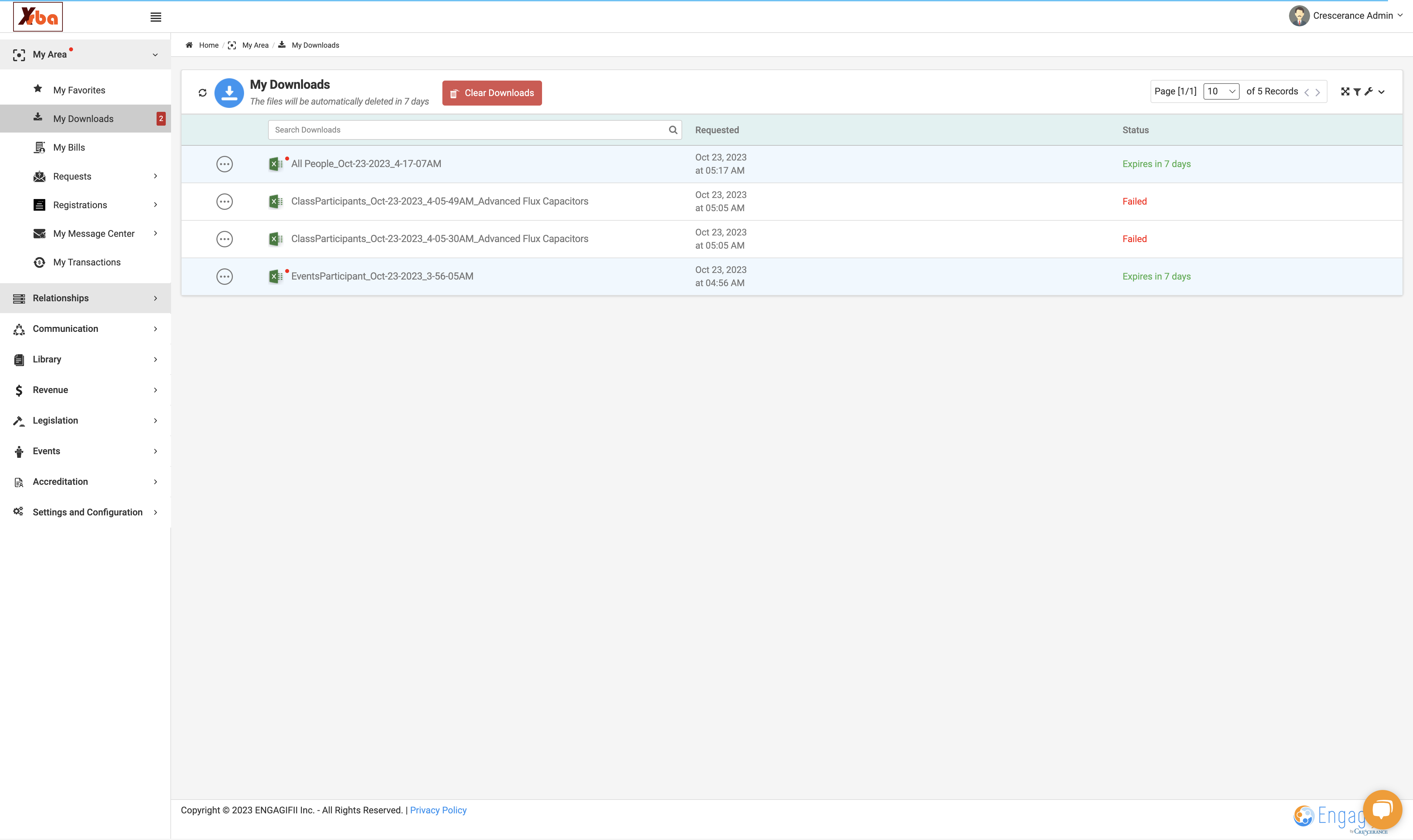Open options for ClassParticipants 4-05-30AM row
The image size is (1413, 840).
point(225,239)
